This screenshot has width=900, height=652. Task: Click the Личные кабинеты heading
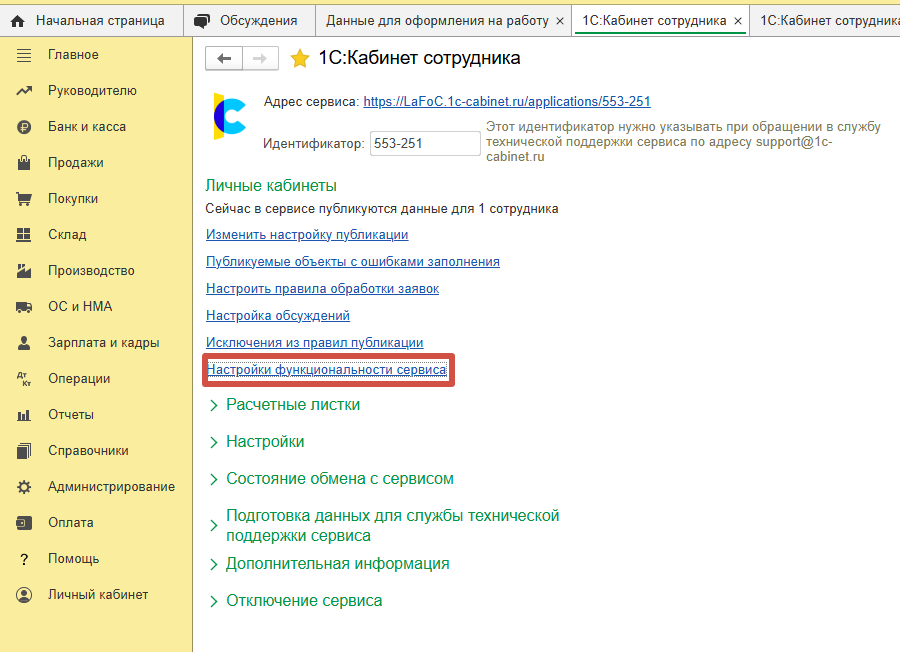[271, 185]
